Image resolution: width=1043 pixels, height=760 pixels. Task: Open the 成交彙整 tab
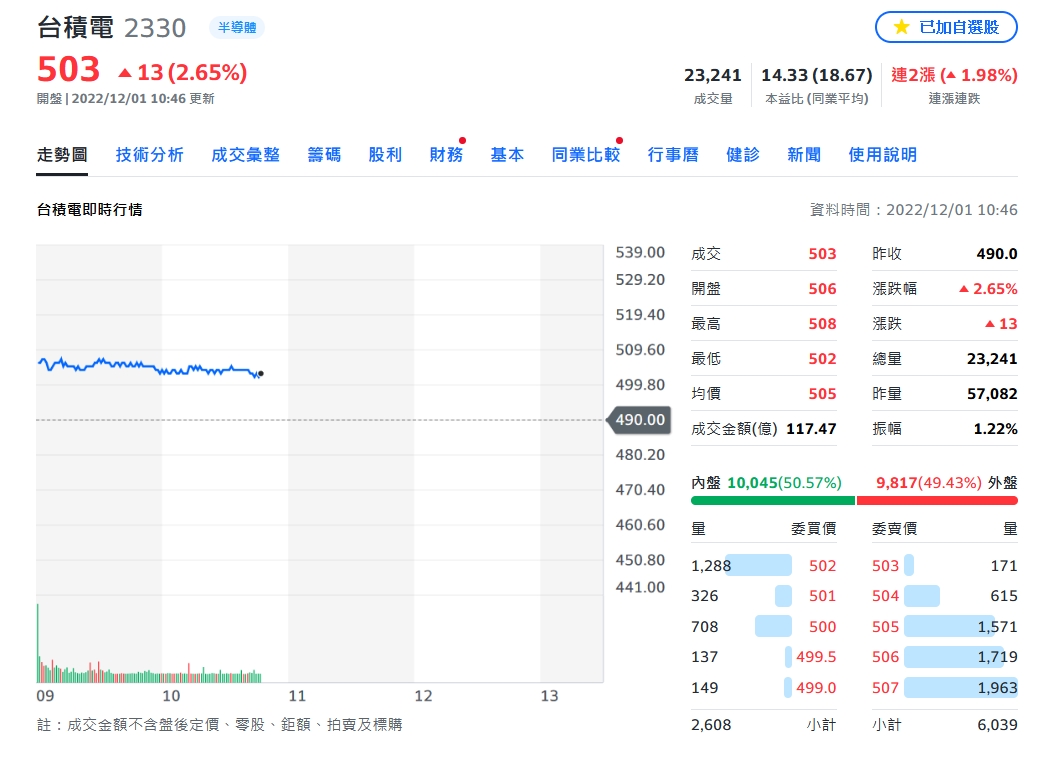pyautogui.click(x=245, y=155)
